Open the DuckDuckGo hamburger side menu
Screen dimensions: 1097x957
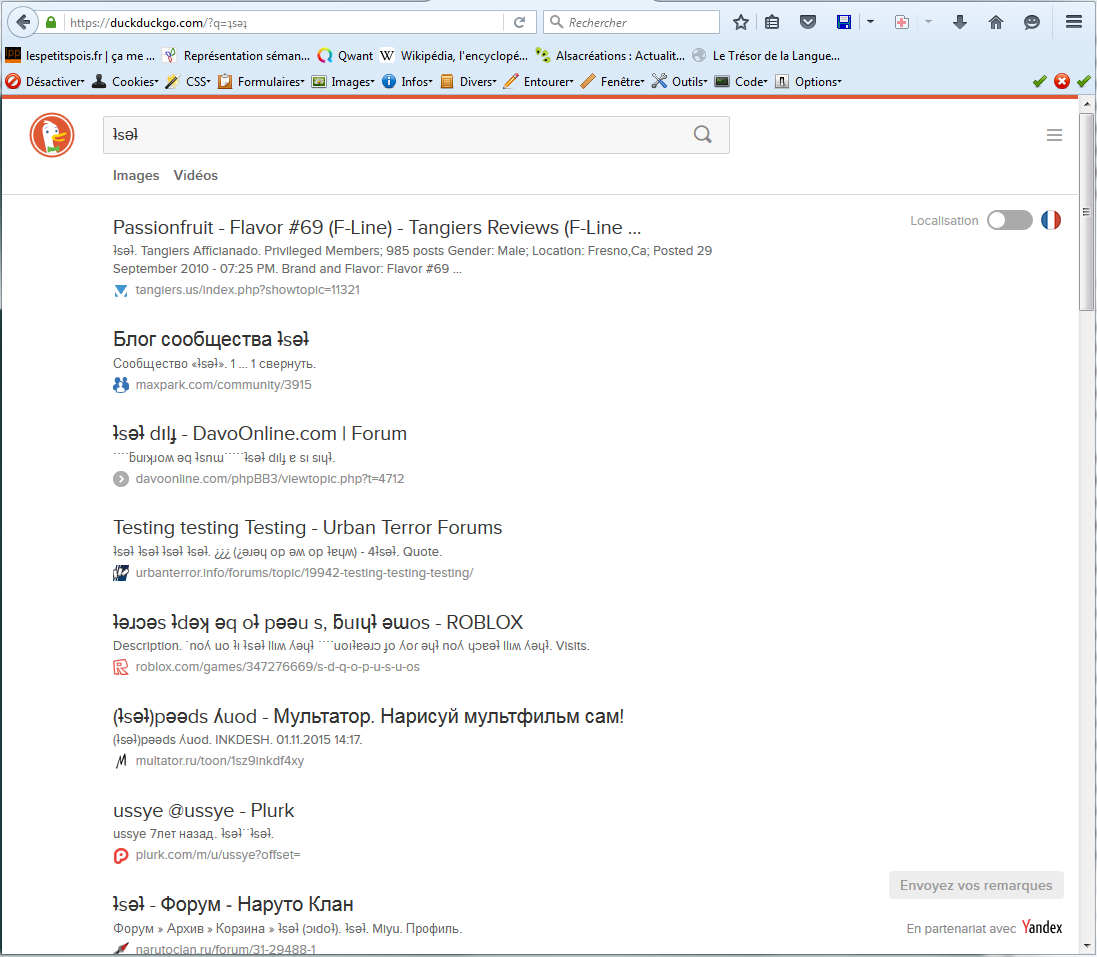(x=1054, y=136)
